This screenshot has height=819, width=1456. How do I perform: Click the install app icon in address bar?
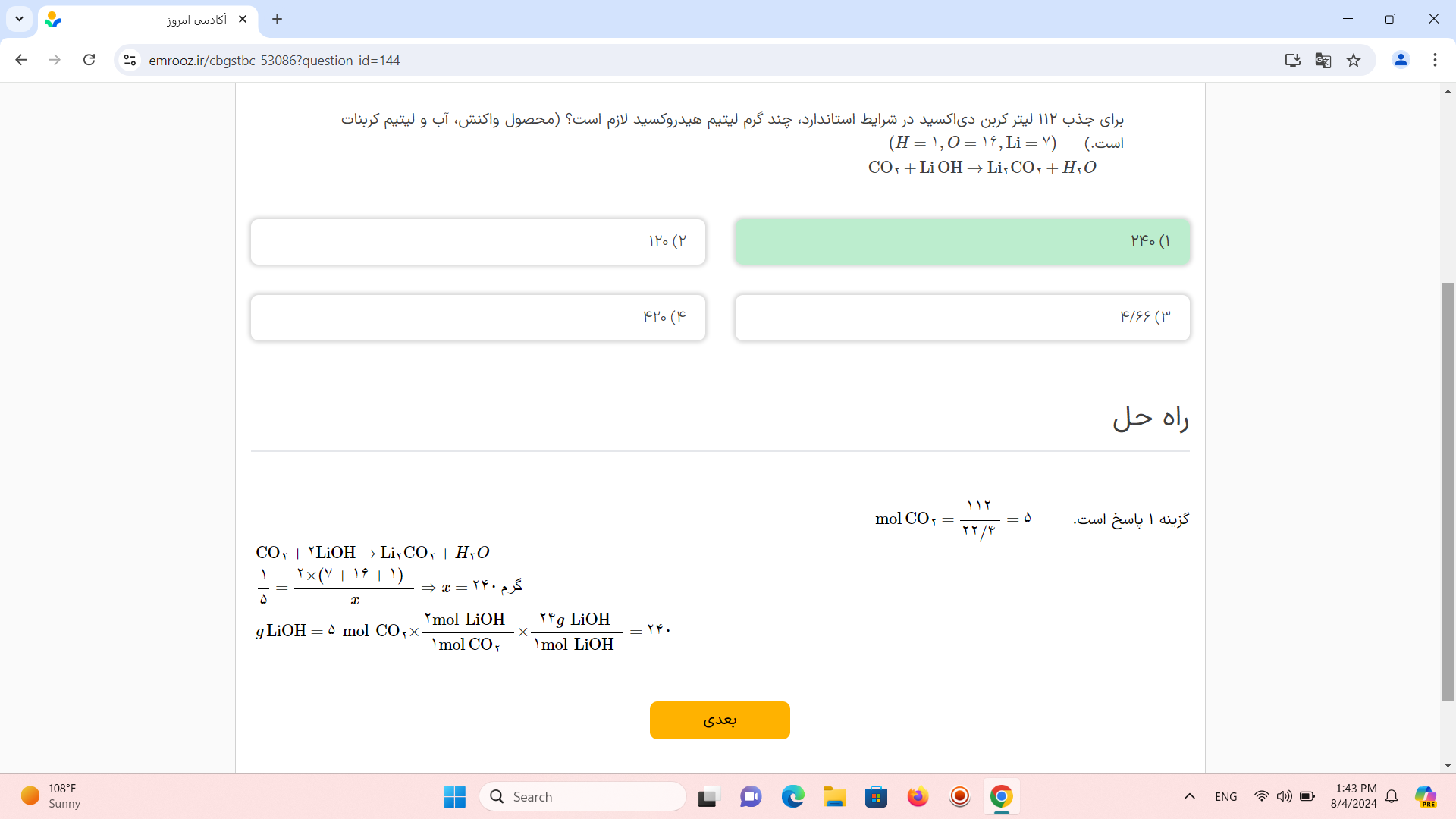pos(1293,60)
